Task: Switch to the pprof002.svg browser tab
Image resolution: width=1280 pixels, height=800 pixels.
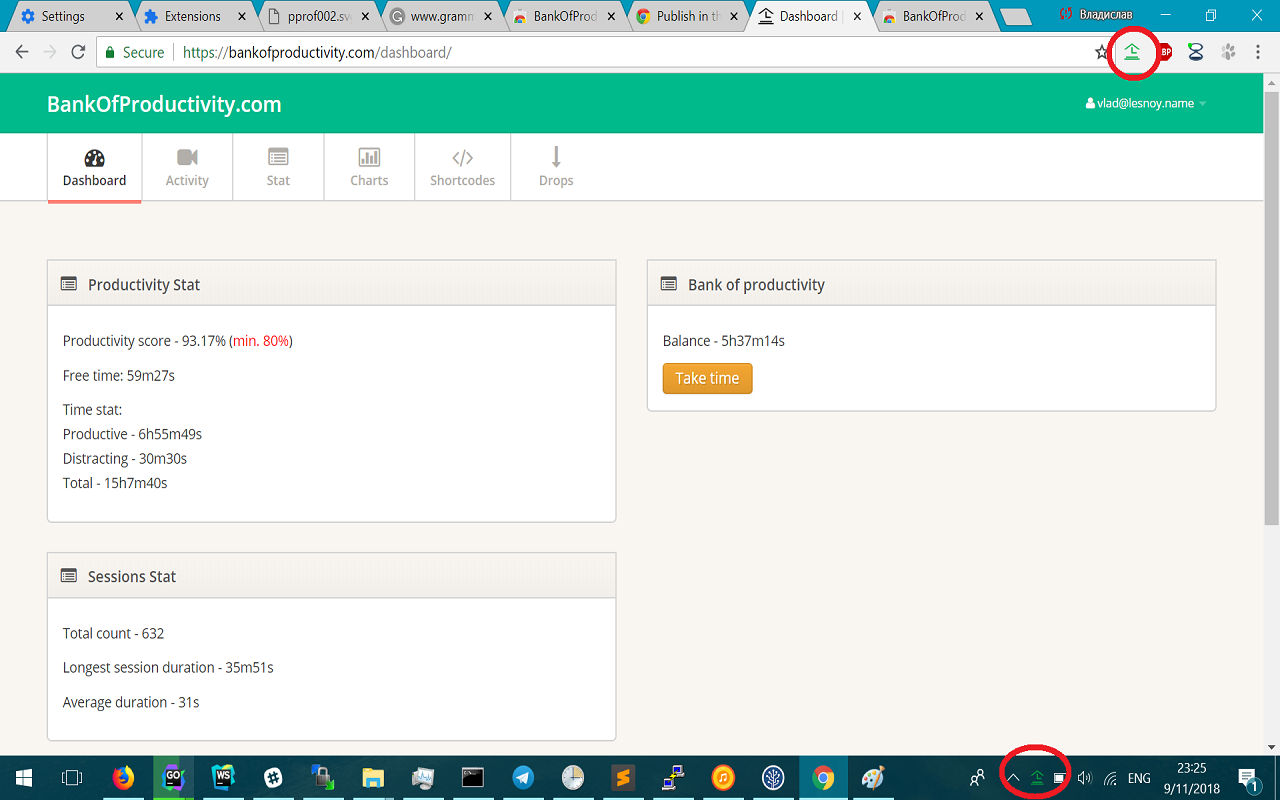Action: [x=318, y=16]
